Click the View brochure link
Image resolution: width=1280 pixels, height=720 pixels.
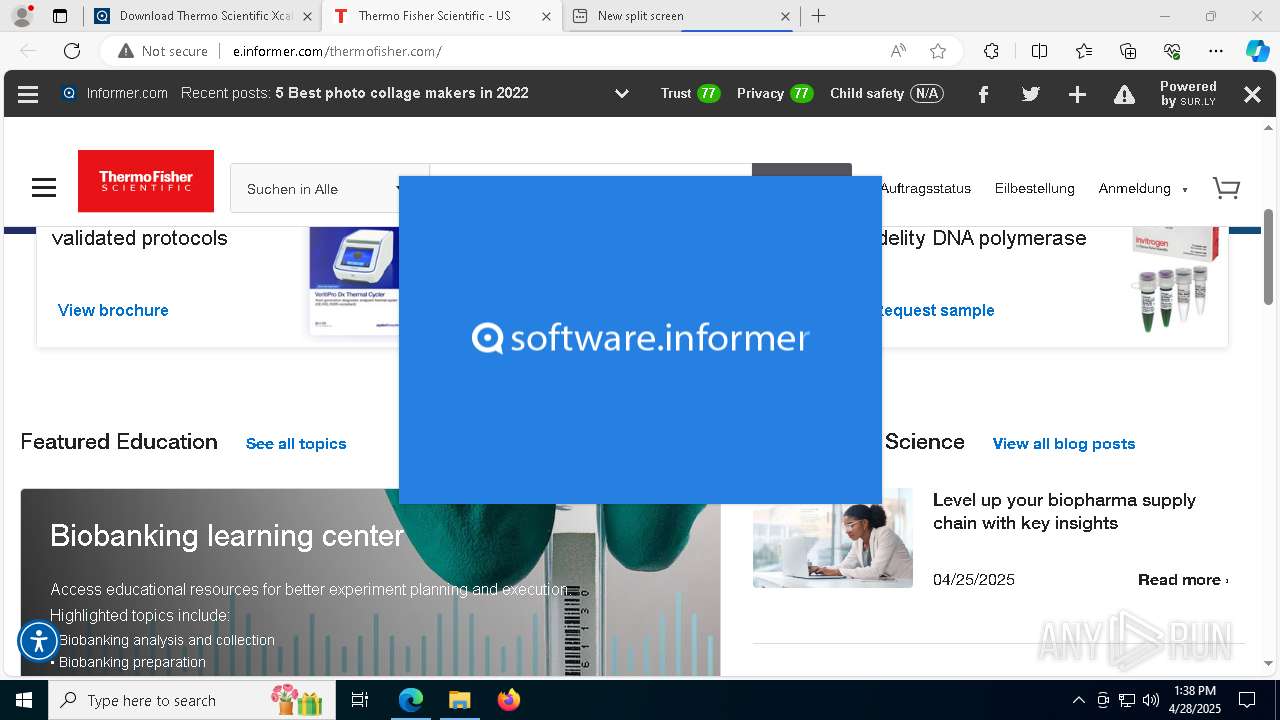pyautogui.click(x=113, y=310)
